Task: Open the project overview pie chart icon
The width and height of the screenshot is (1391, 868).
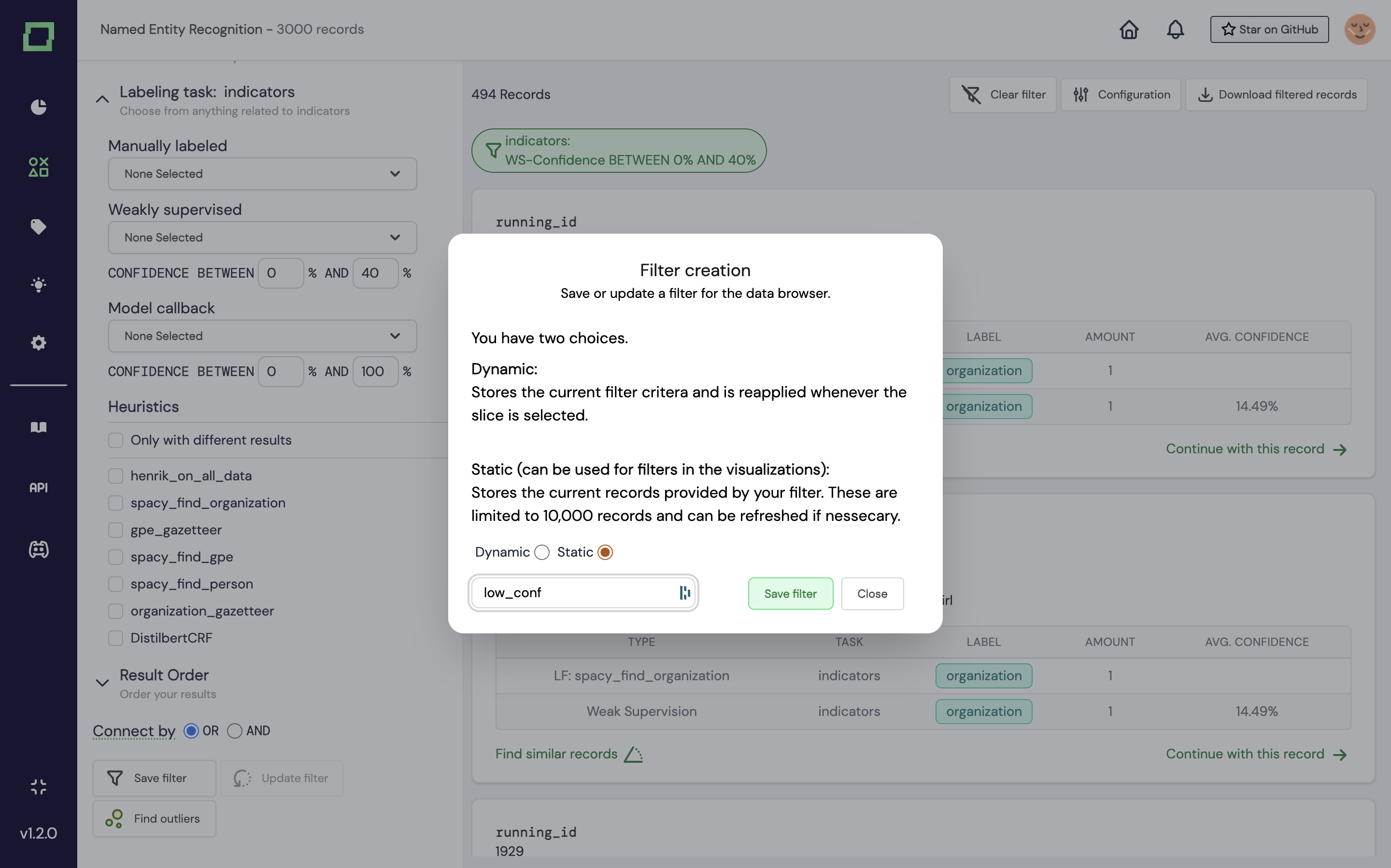Action: [x=38, y=107]
